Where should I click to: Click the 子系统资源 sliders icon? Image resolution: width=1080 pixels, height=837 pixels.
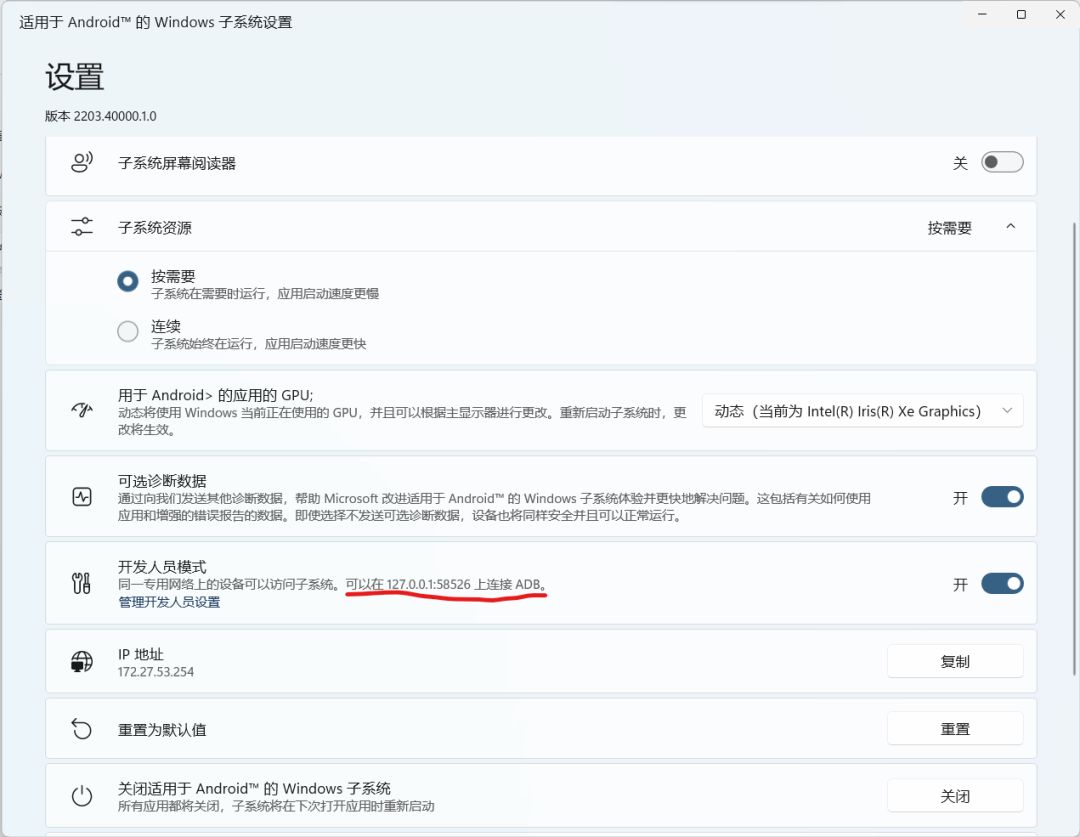coord(82,227)
